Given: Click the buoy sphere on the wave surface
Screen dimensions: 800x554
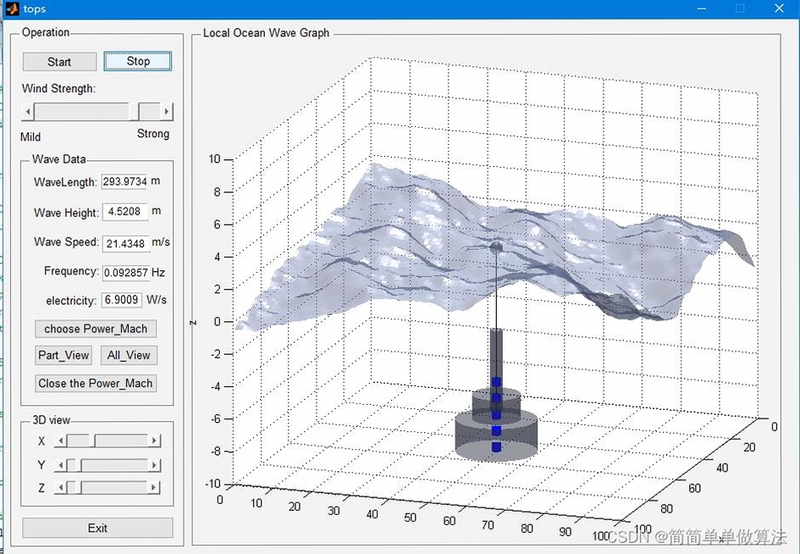Looking at the screenshot, I should click(x=496, y=248).
